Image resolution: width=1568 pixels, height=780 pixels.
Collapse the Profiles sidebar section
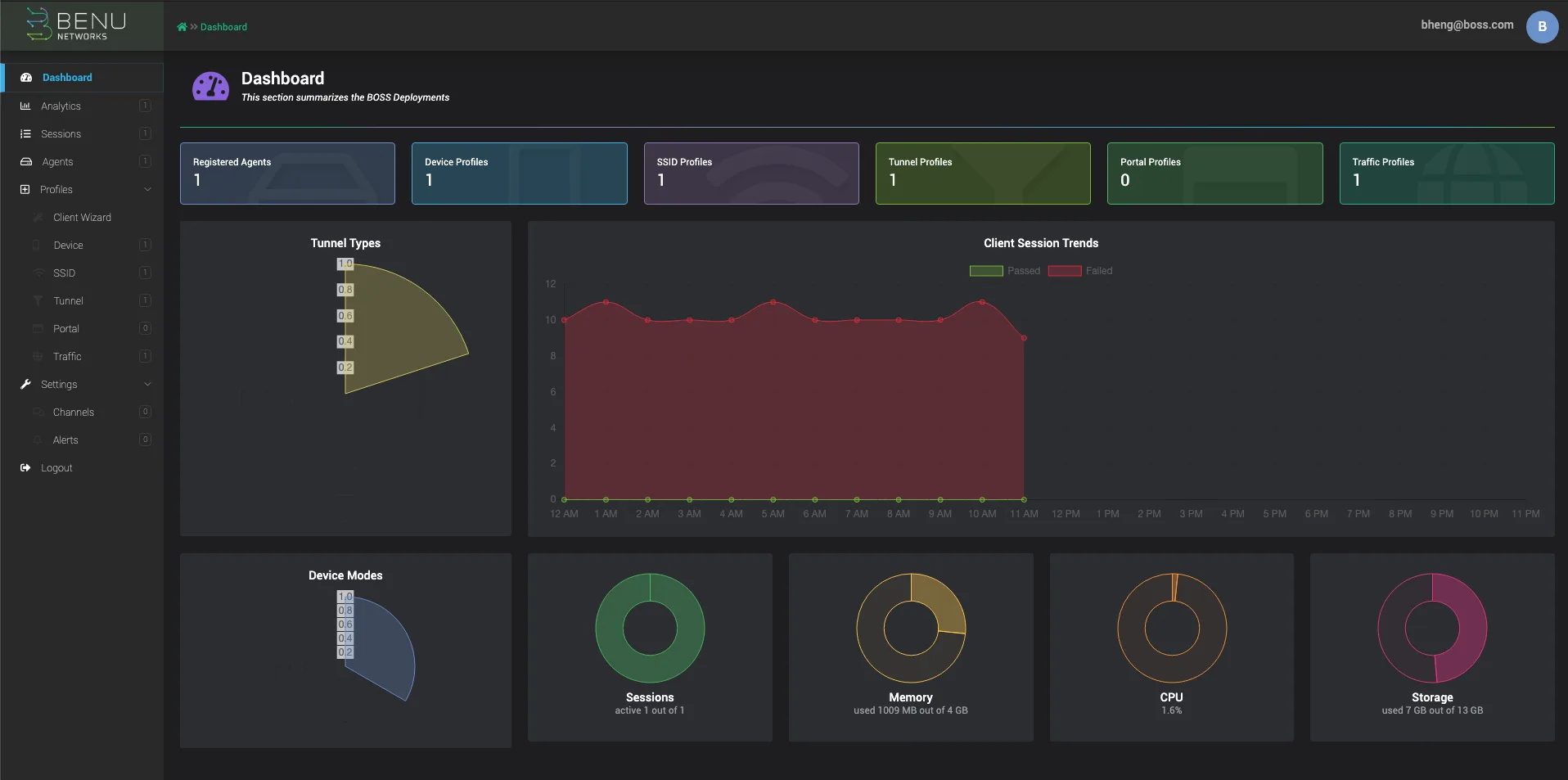tap(147, 189)
